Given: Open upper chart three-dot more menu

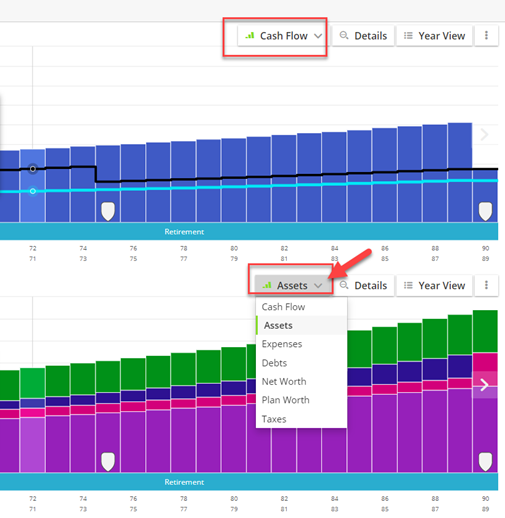Looking at the screenshot, I should click(486, 35).
